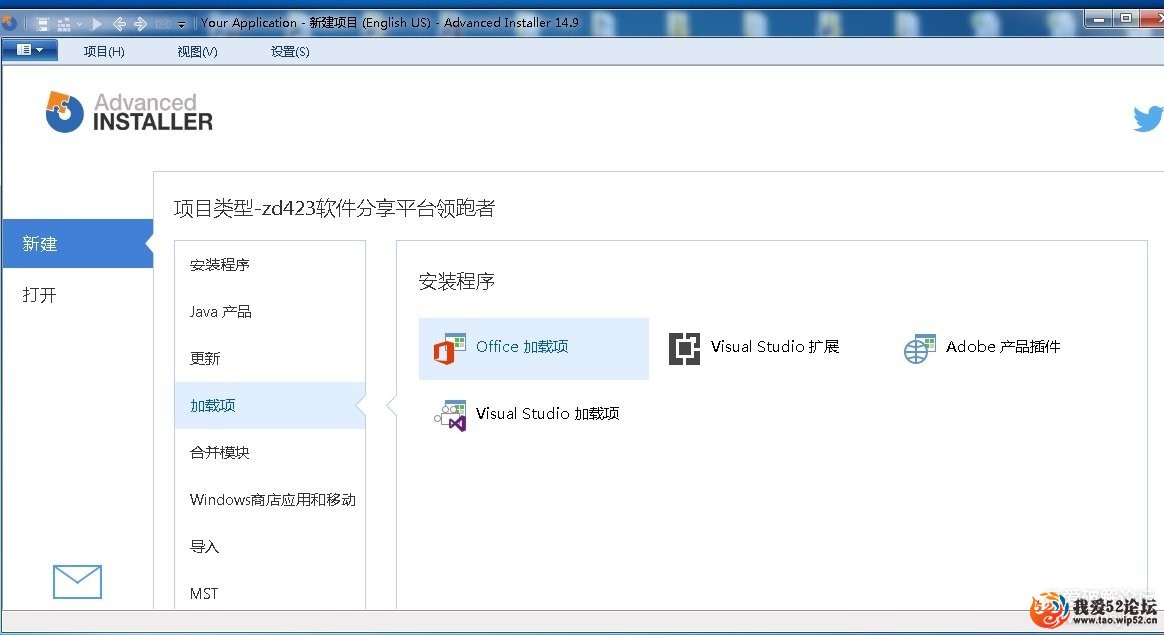This screenshot has height=635, width=1164.
Task: Click the Advanced Installer logo
Action: [129, 112]
